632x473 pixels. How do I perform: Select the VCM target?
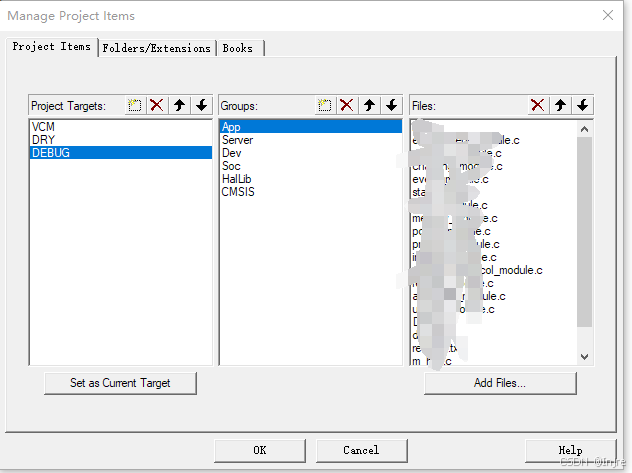(x=121, y=127)
